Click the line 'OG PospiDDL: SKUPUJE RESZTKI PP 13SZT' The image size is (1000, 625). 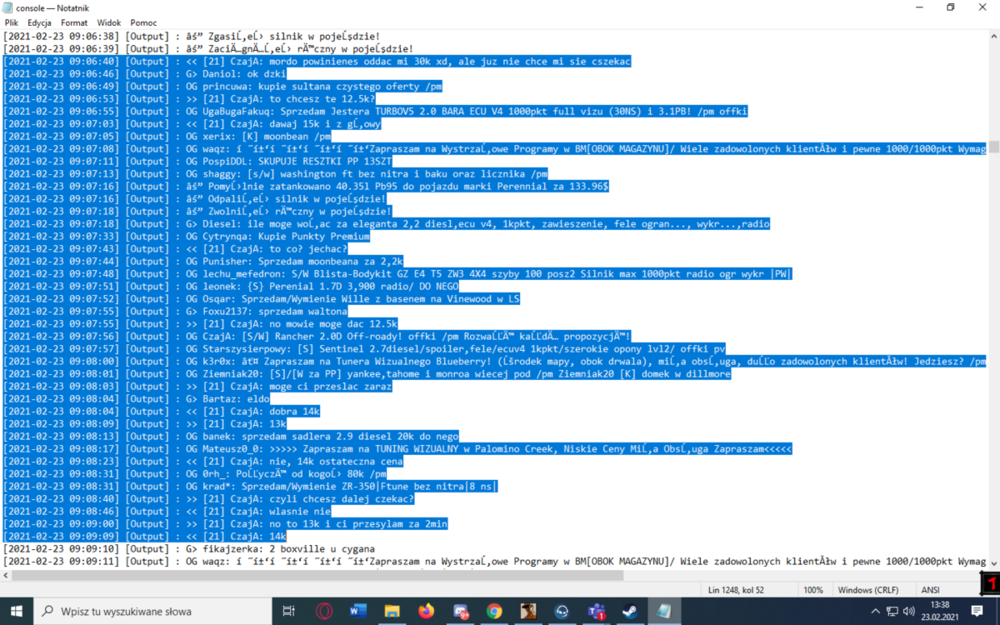tap(197, 161)
